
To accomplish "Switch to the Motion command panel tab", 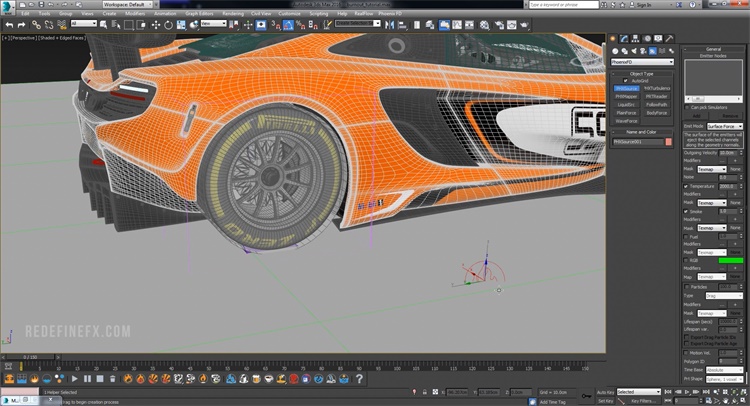I will pos(647,39).
